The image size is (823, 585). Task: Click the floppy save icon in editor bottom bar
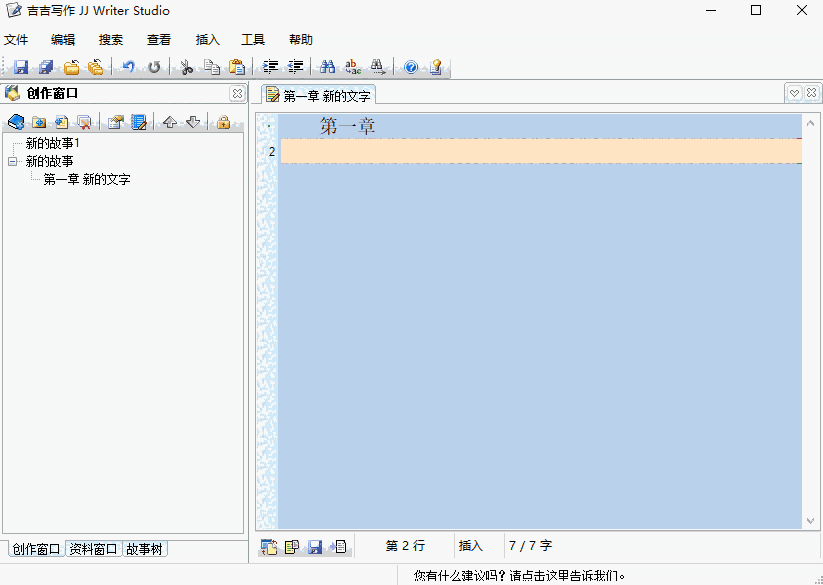pos(315,547)
